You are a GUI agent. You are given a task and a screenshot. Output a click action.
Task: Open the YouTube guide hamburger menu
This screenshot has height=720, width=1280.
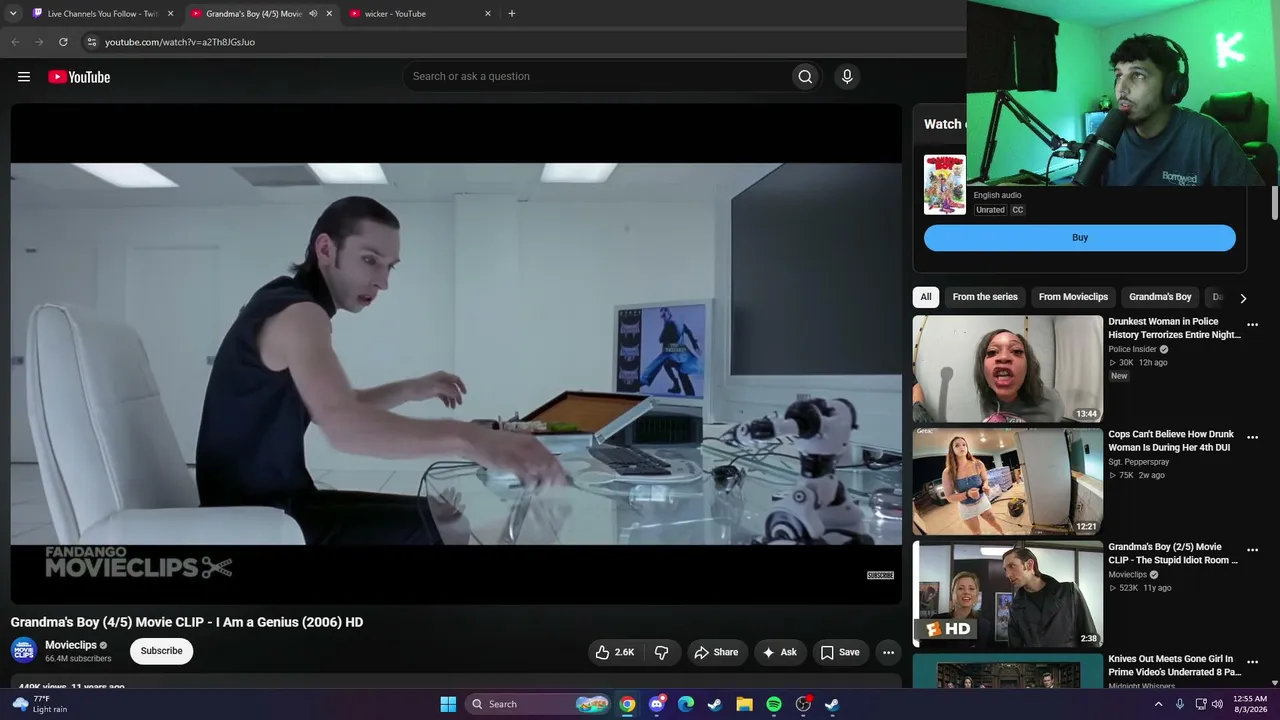(x=24, y=77)
